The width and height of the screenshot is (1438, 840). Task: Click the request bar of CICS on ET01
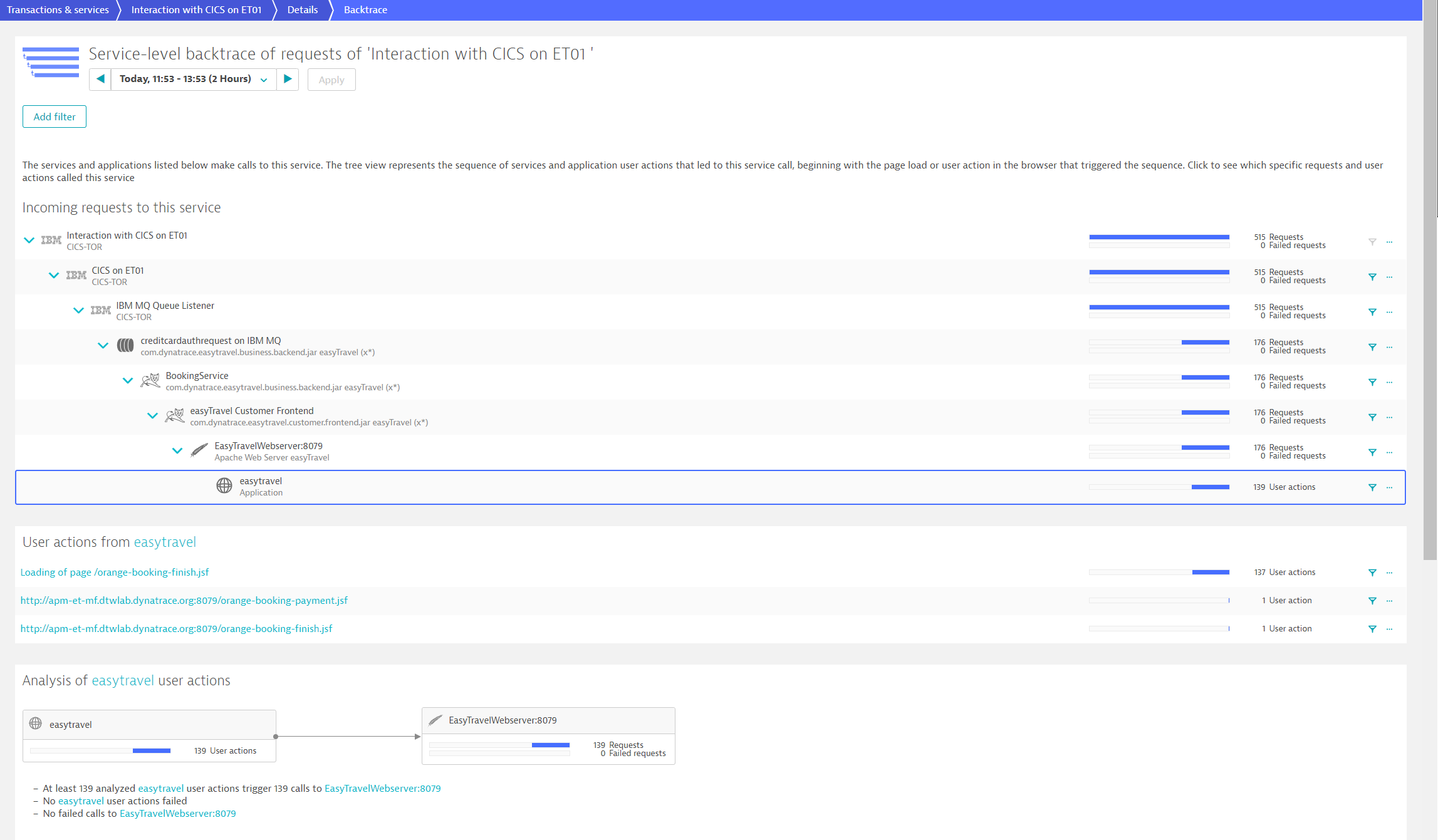(1159, 276)
